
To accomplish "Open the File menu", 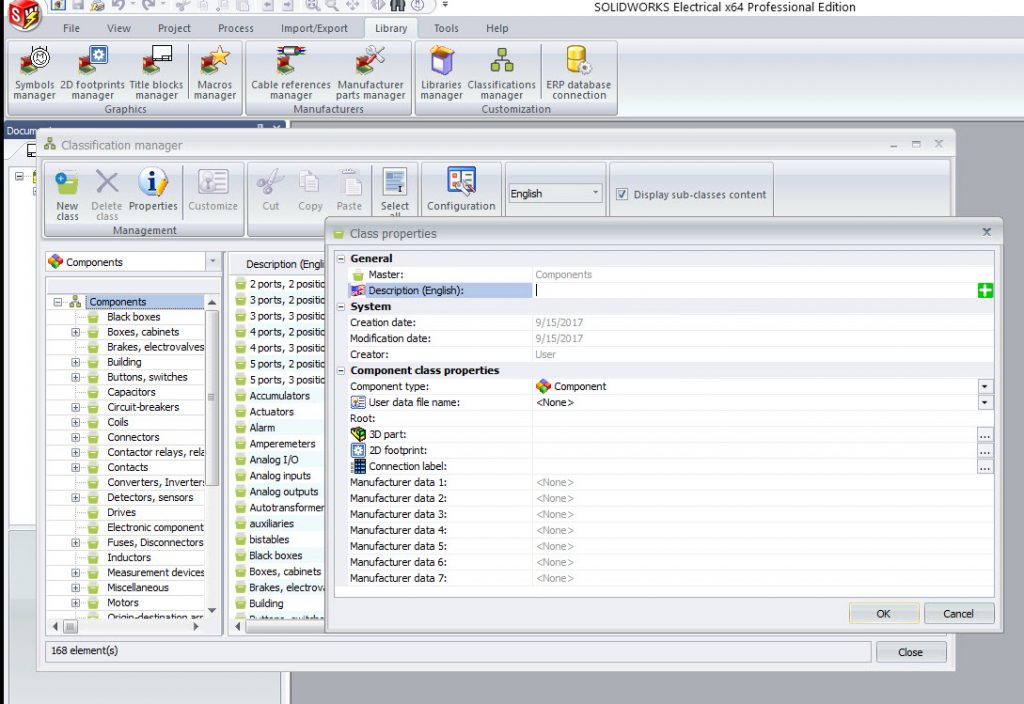I will pos(71,29).
